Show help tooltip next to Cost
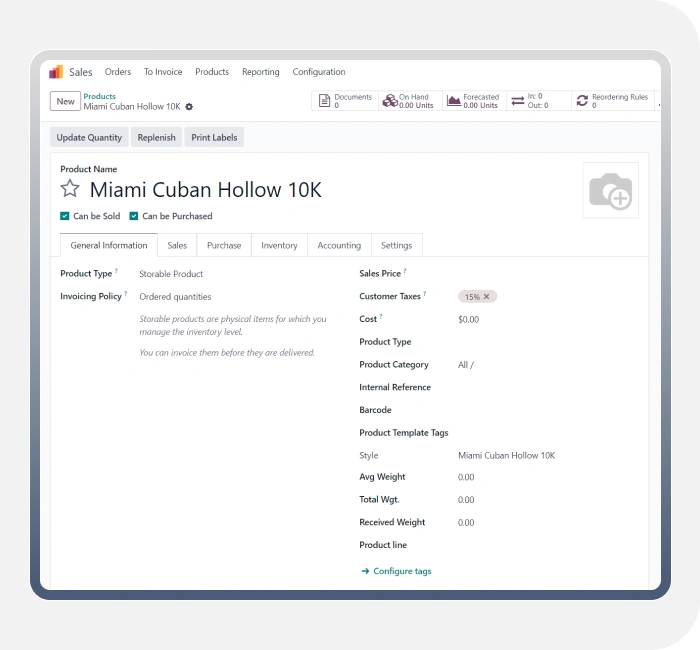Image resolution: width=700 pixels, height=650 pixels. click(x=381, y=316)
